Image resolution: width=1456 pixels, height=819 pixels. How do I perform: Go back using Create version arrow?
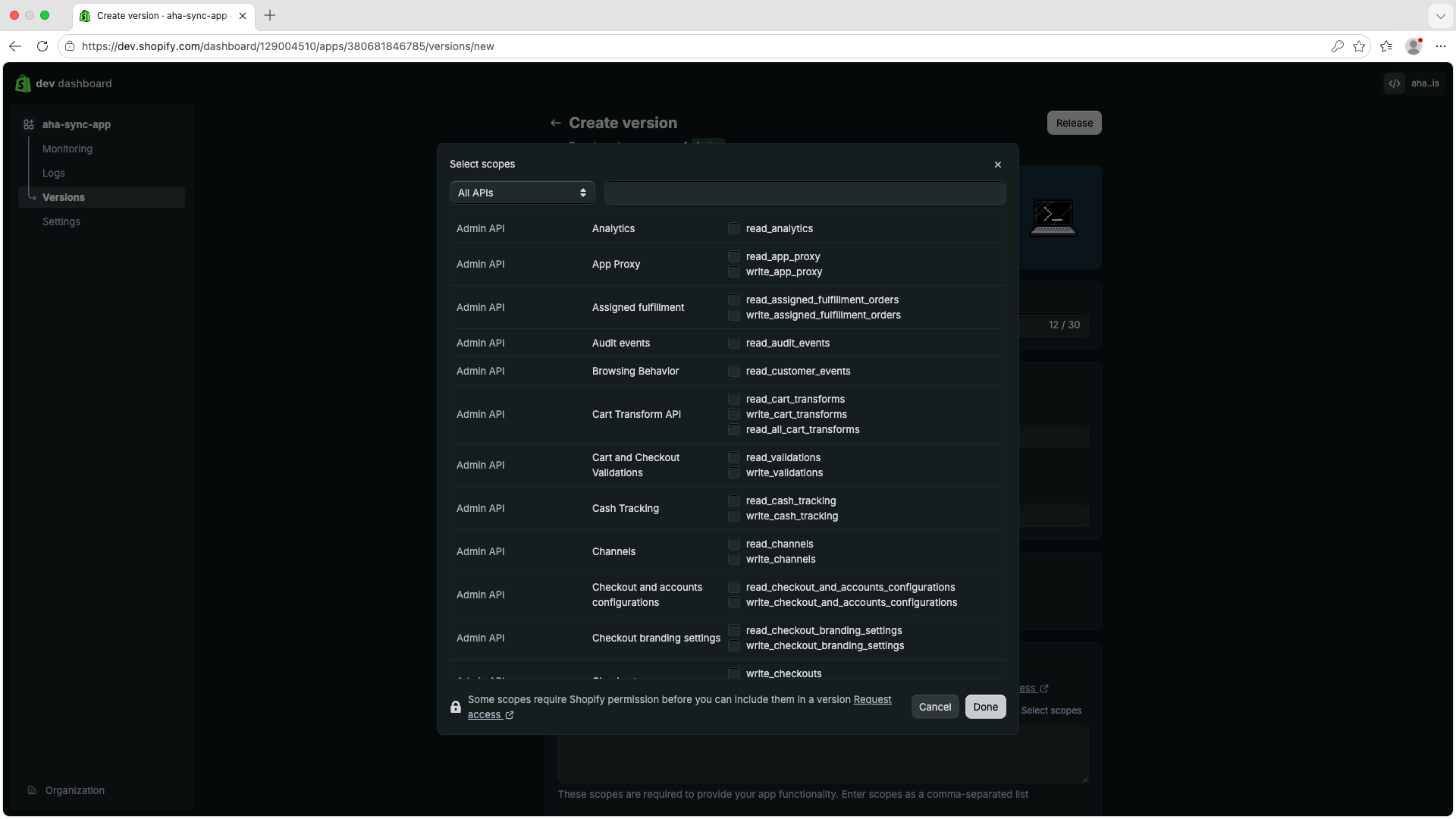[556, 123]
